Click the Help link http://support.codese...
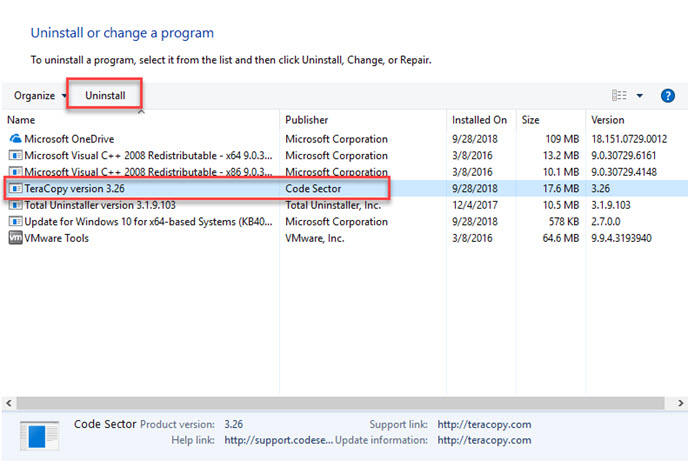Viewport: 688px width, 461px height. click(279, 440)
